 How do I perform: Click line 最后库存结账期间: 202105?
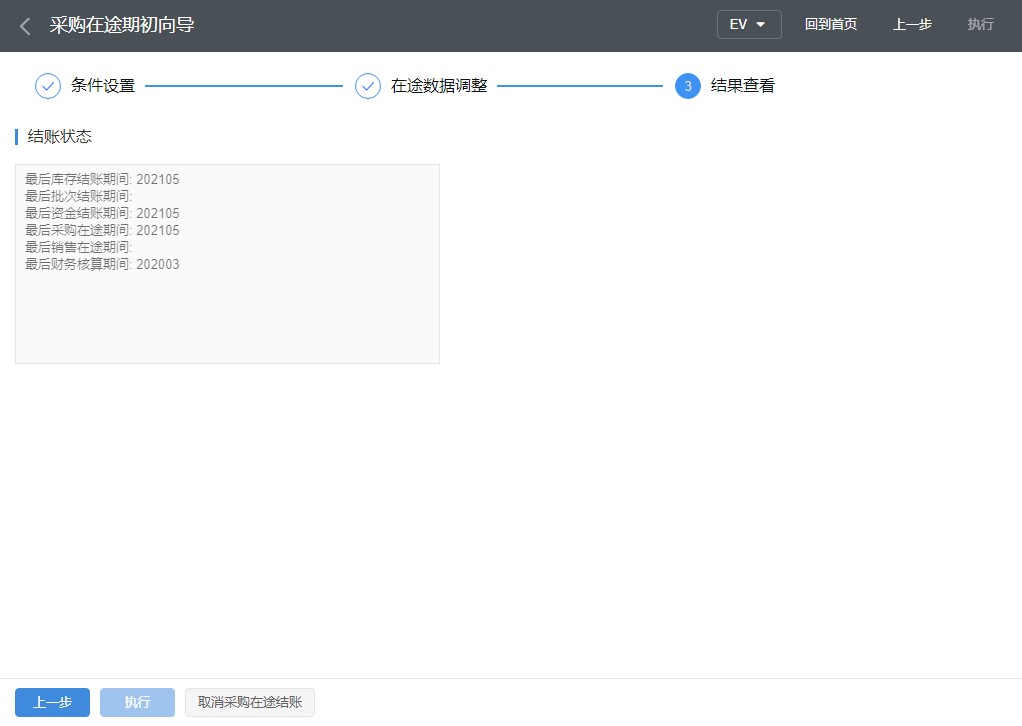pyautogui.click(x=102, y=179)
